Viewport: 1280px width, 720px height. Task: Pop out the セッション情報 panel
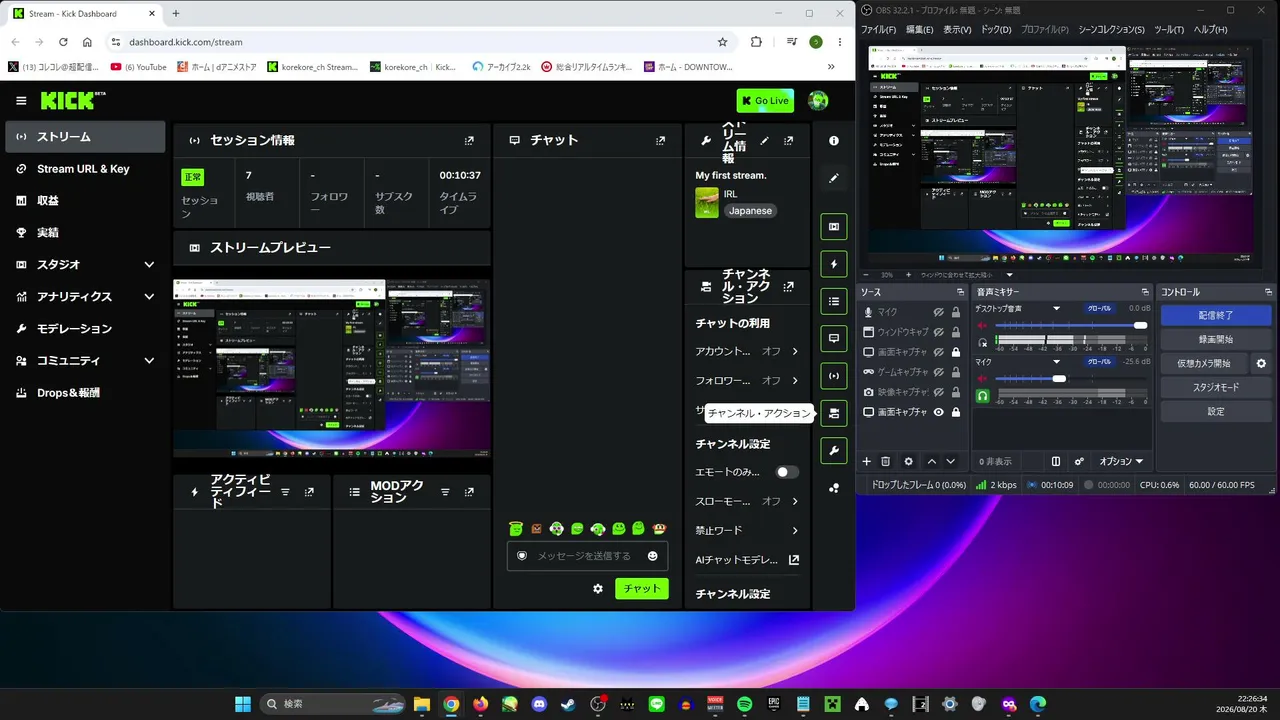coord(469,141)
